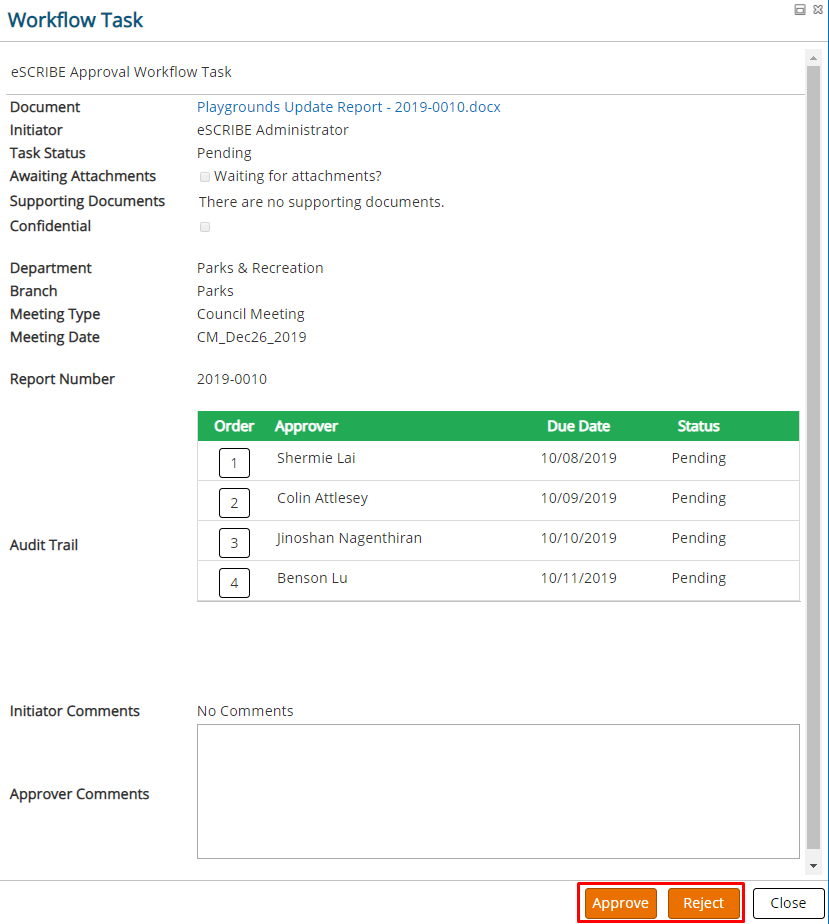This screenshot has width=829, height=924.
Task: Click approver name Colin Attlesey
Action: (322, 498)
